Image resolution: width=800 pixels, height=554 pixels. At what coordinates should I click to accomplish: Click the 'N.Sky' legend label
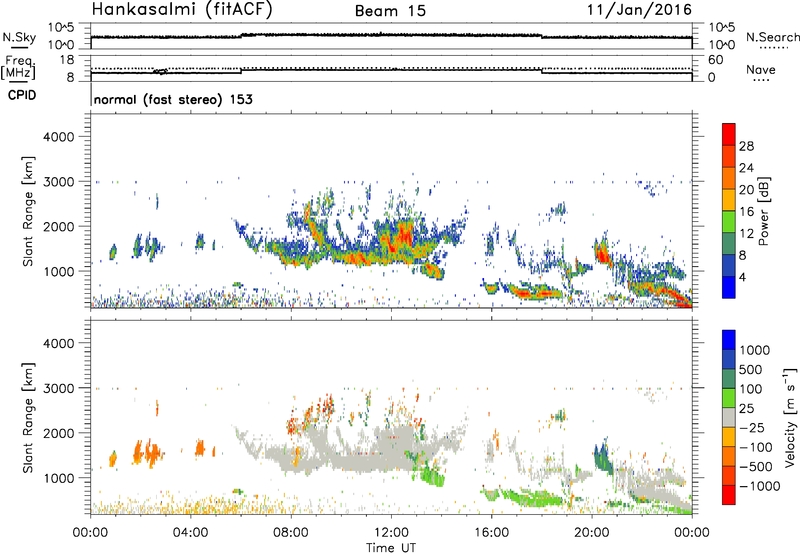pos(19,37)
